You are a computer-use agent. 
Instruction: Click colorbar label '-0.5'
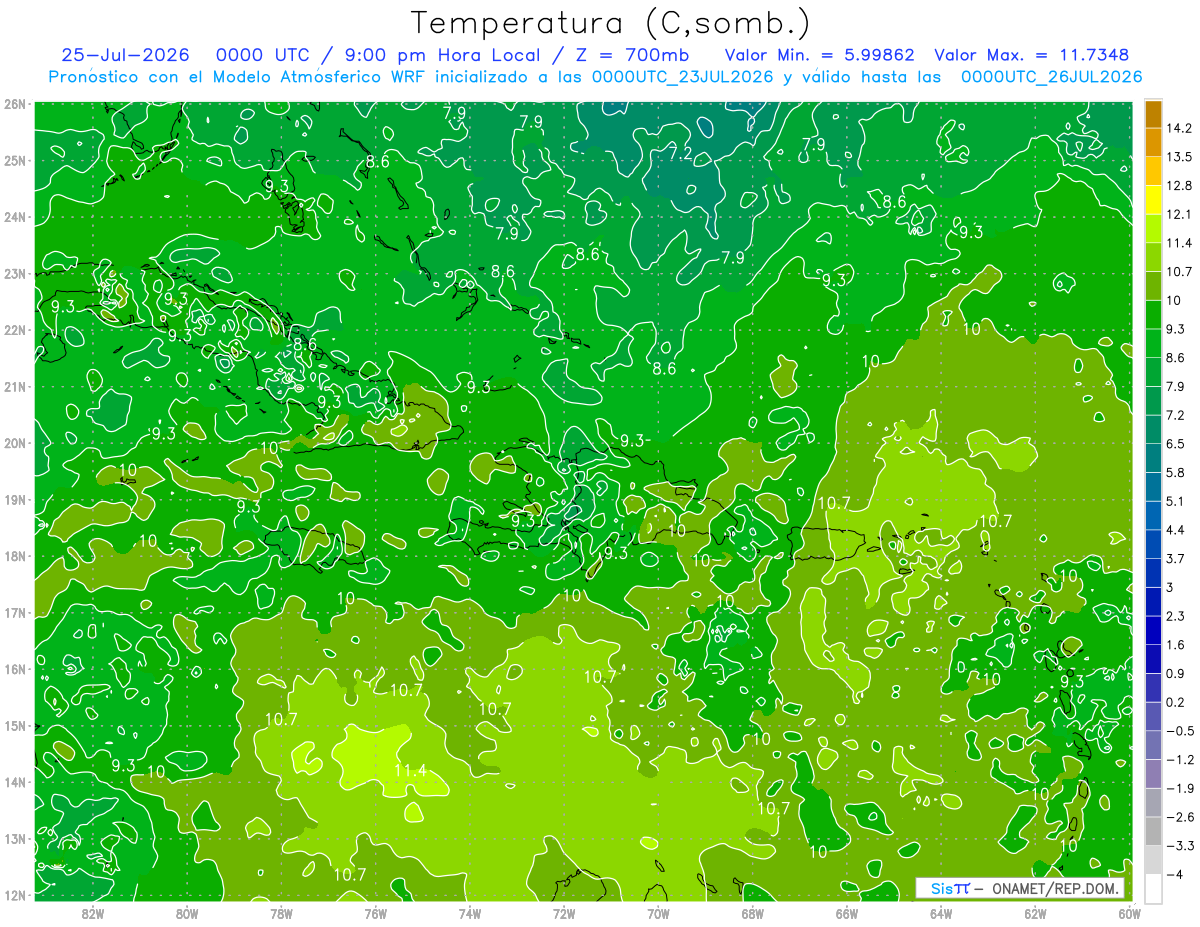point(1179,730)
